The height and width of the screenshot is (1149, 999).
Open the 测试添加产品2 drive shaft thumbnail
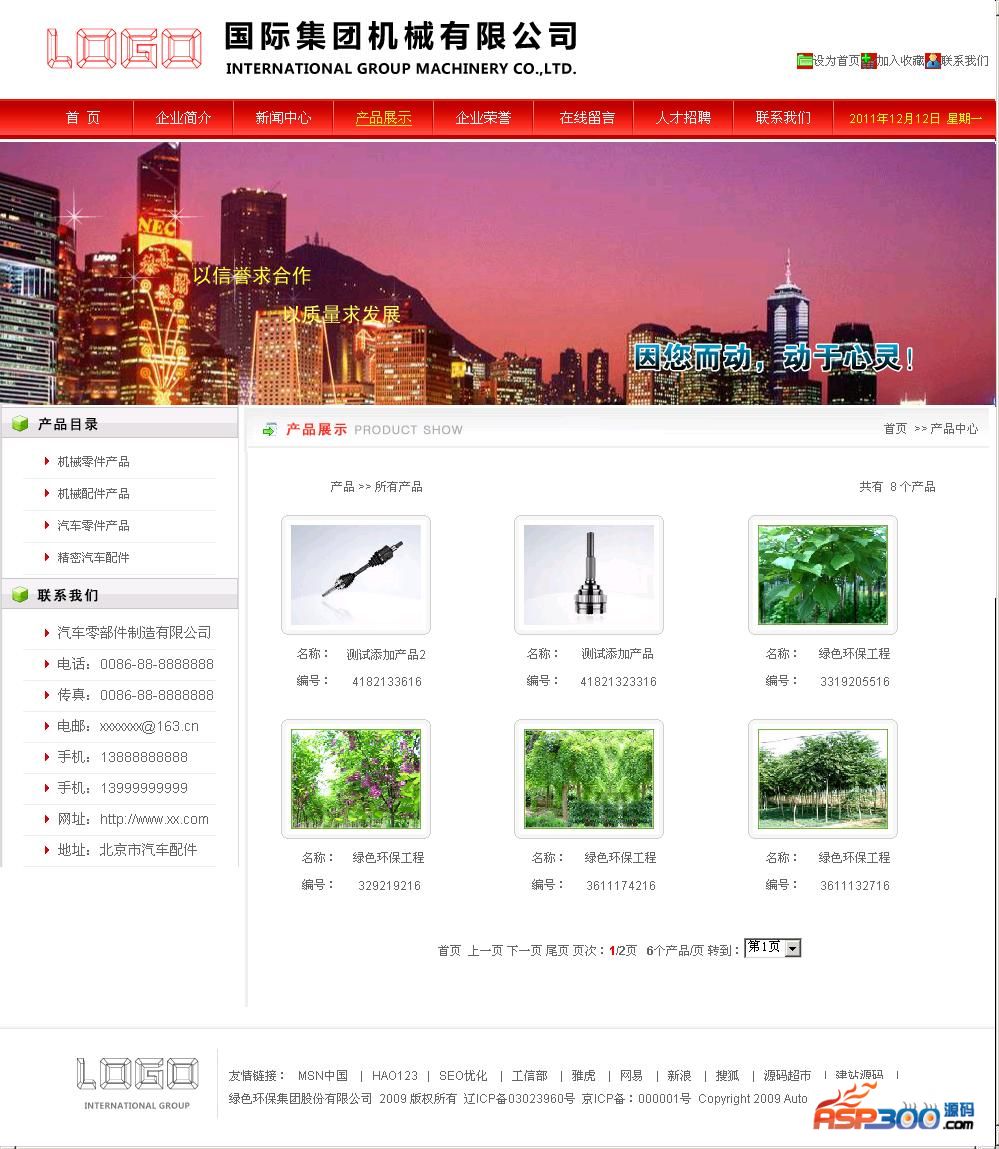[x=355, y=574]
